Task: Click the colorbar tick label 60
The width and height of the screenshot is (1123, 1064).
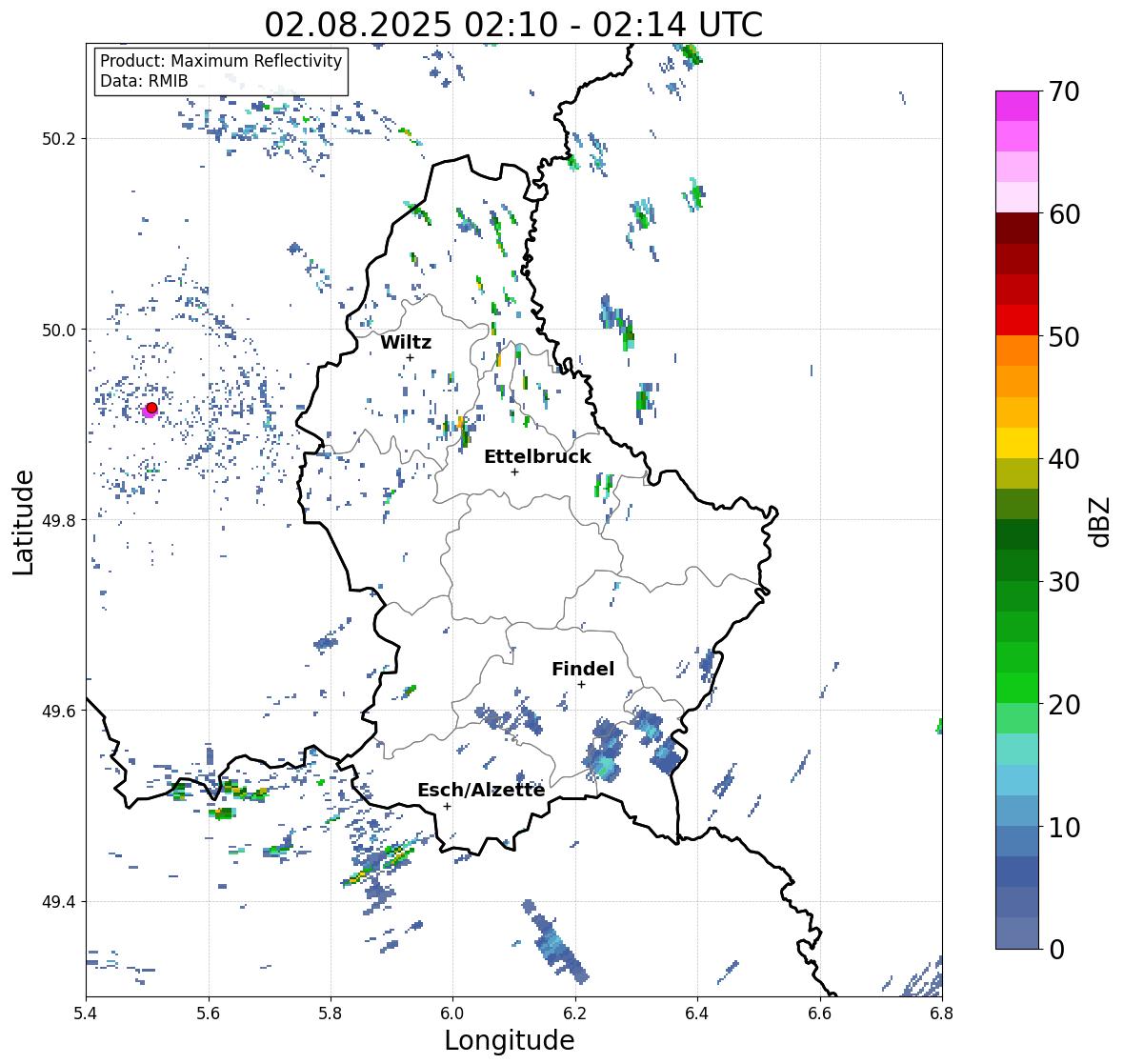Action: click(1064, 214)
